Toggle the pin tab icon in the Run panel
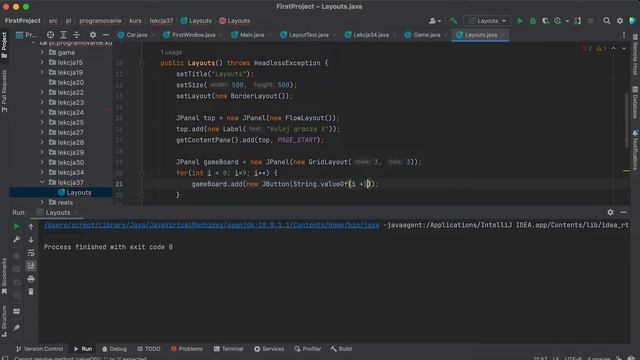 [x=16, y=328]
